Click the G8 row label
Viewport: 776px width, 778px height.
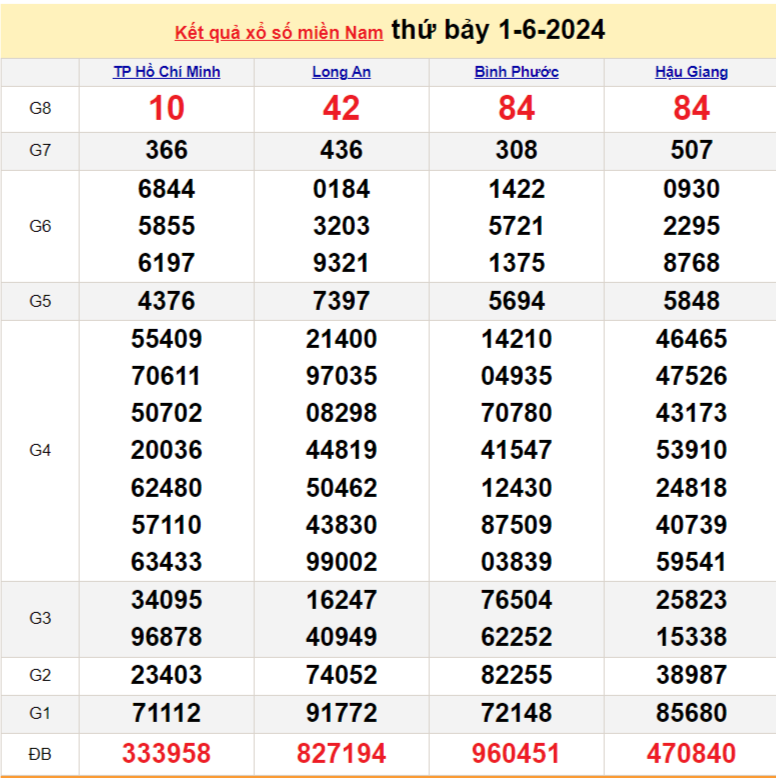click(40, 108)
